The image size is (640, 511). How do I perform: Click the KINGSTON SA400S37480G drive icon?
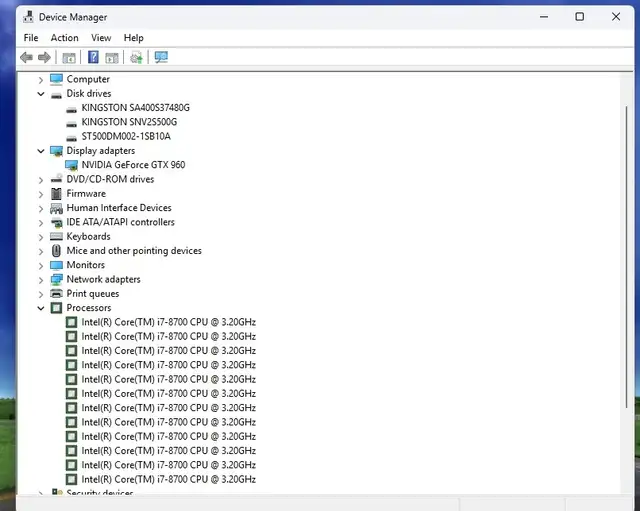(71, 109)
